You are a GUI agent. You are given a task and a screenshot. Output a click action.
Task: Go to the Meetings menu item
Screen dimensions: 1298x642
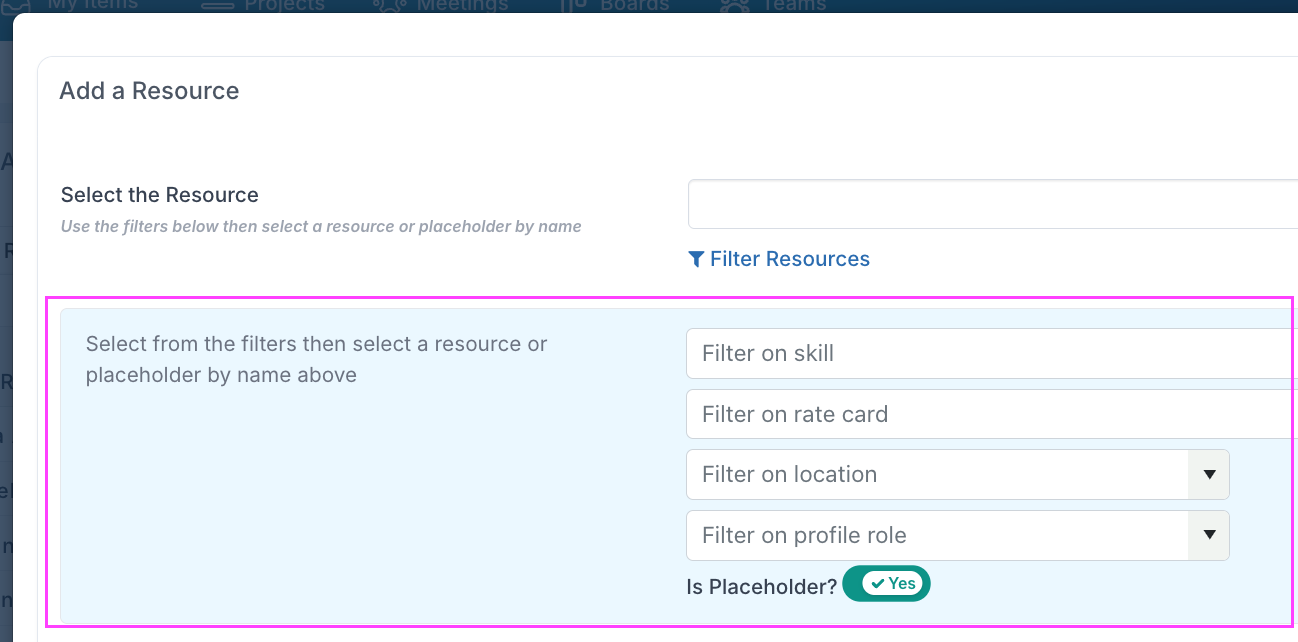point(462,5)
